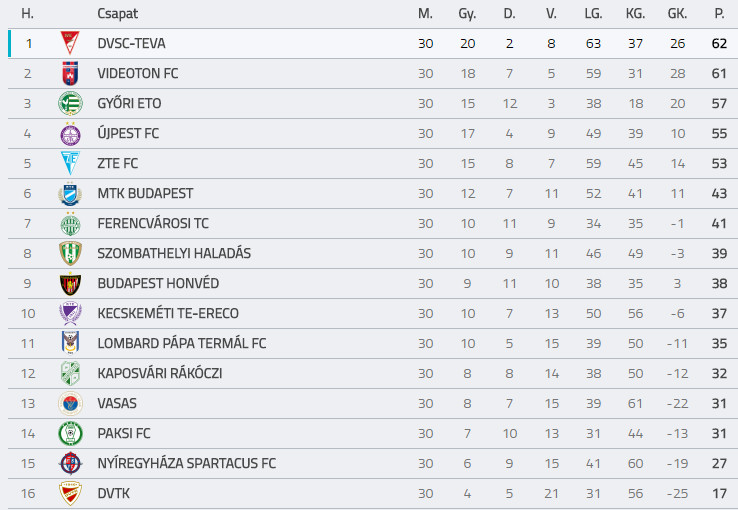Open the Lombard Pápa Termál FC link
Viewport: 738px width, 510px height.
(x=182, y=344)
